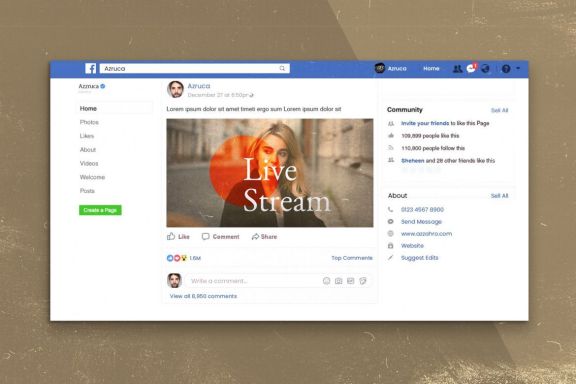Open Videos in the left menu
This screenshot has height=384, width=576.
(x=89, y=163)
